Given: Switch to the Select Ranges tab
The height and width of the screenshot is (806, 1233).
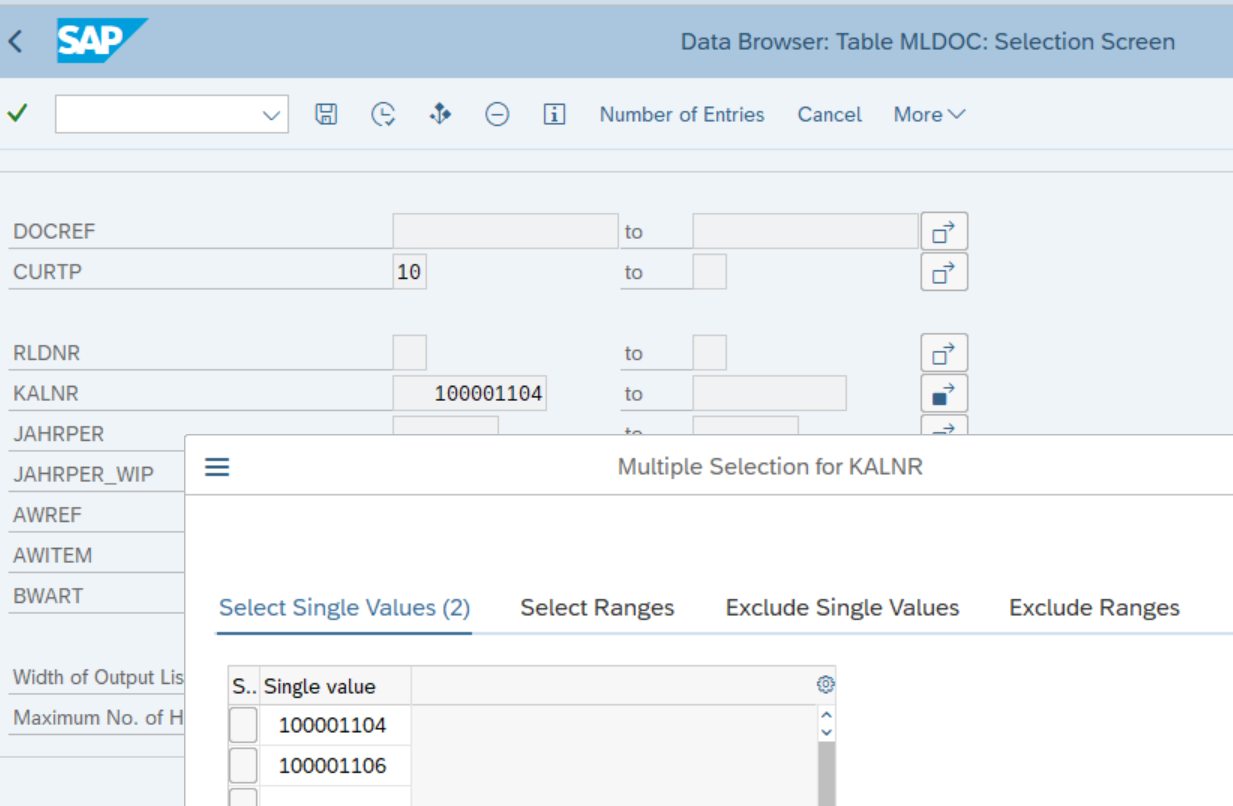Looking at the screenshot, I should 597,608.
